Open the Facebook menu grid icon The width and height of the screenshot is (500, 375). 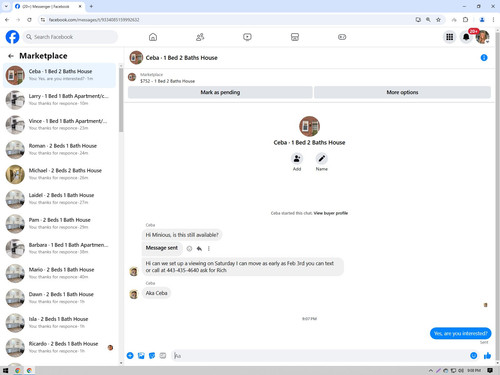pyautogui.click(x=450, y=37)
